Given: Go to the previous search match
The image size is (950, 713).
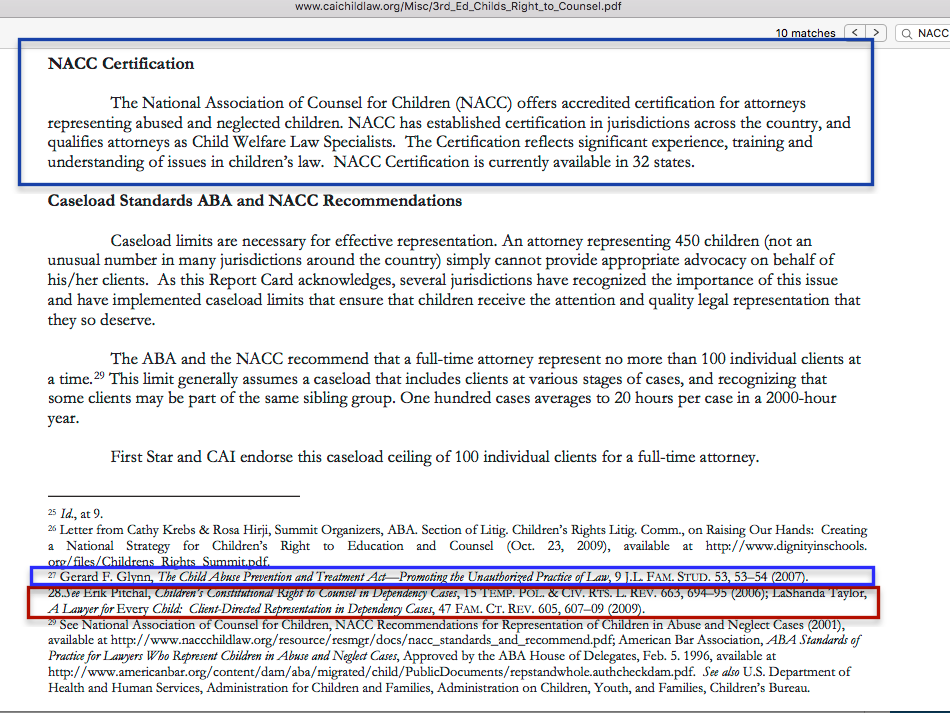Looking at the screenshot, I should [856, 33].
